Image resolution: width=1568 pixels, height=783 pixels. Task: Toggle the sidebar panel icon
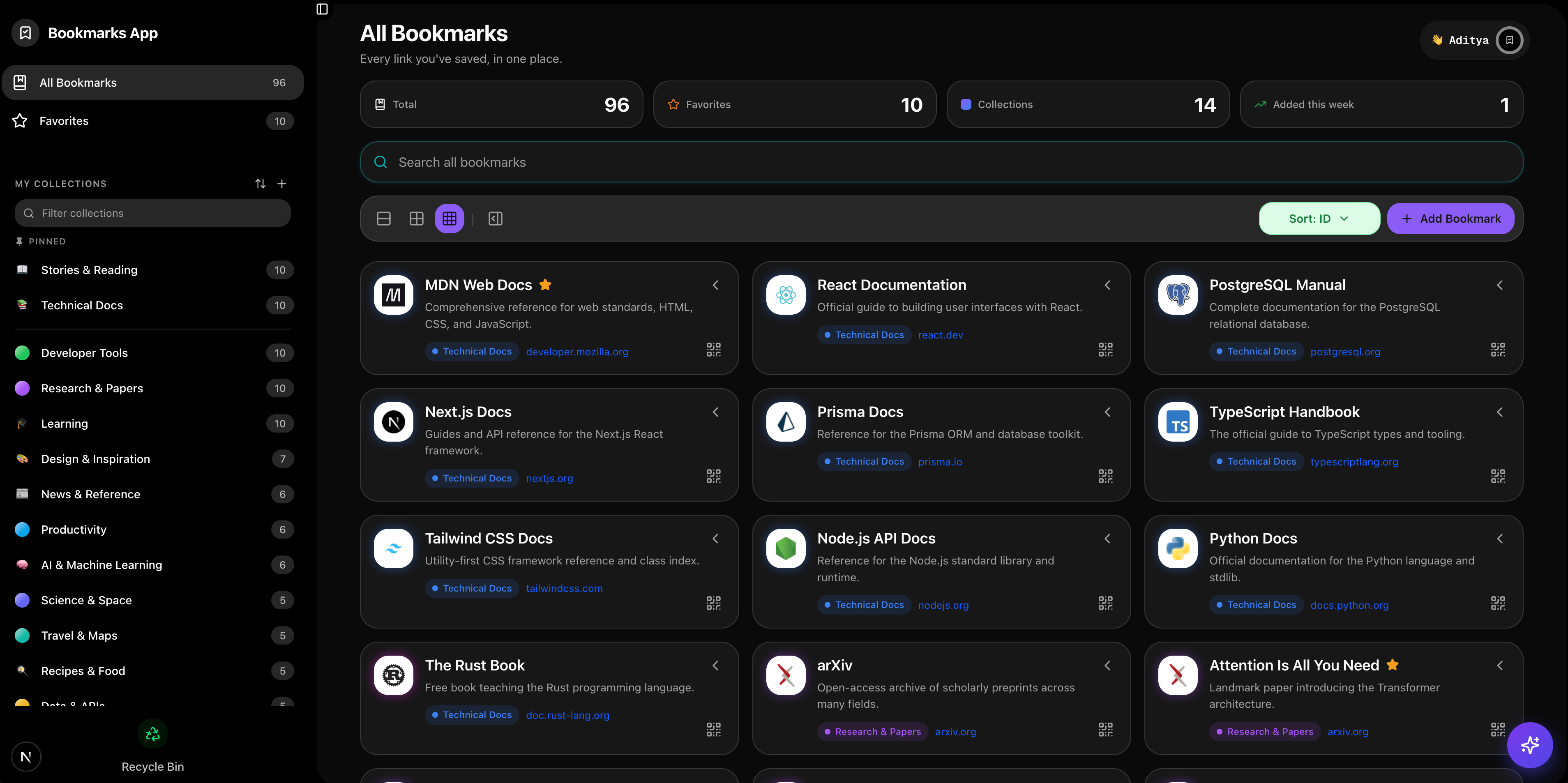(322, 9)
